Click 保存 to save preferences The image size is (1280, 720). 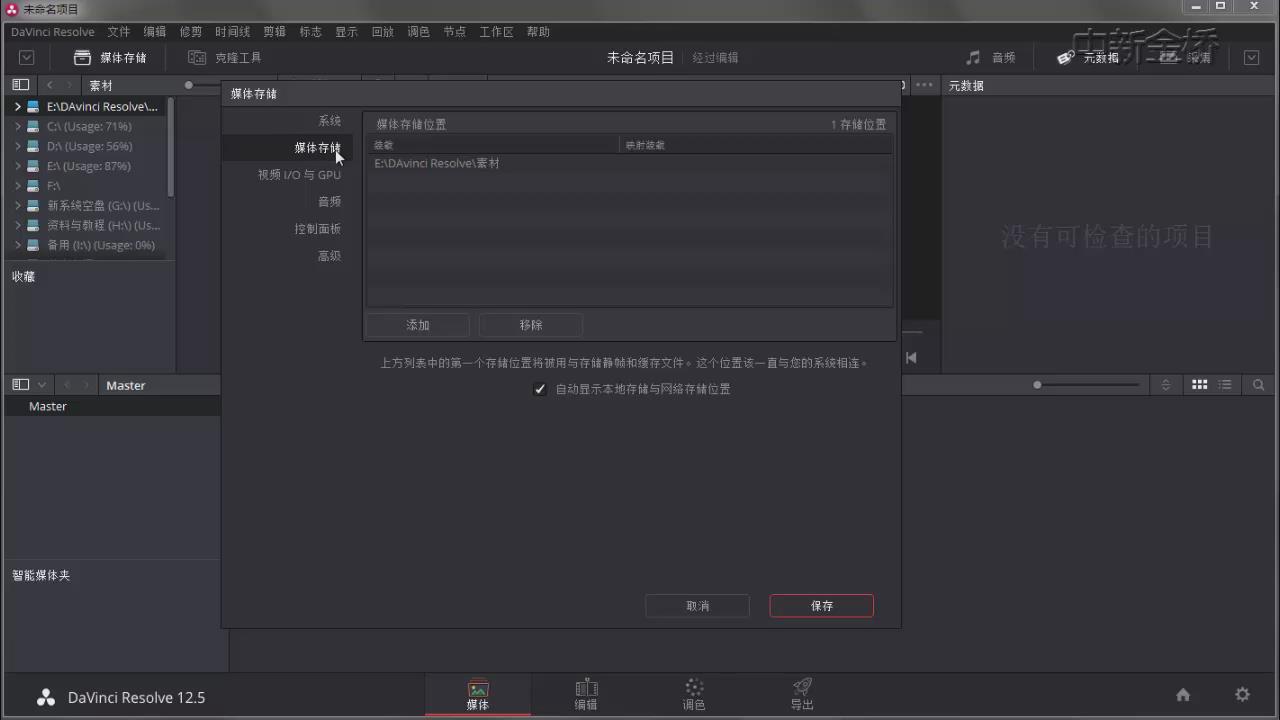click(x=821, y=606)
